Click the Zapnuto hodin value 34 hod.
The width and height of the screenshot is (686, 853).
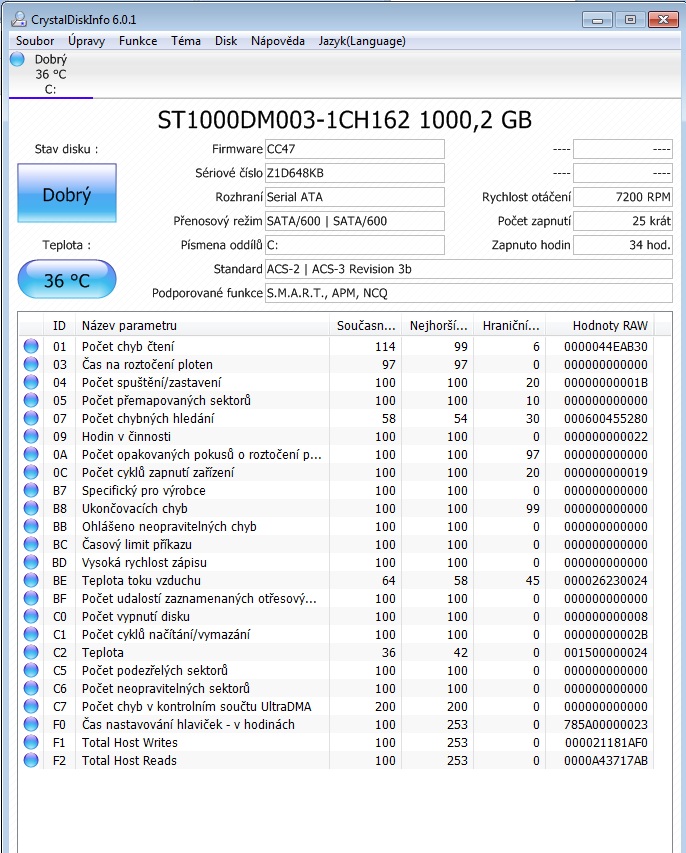(623, 245)
